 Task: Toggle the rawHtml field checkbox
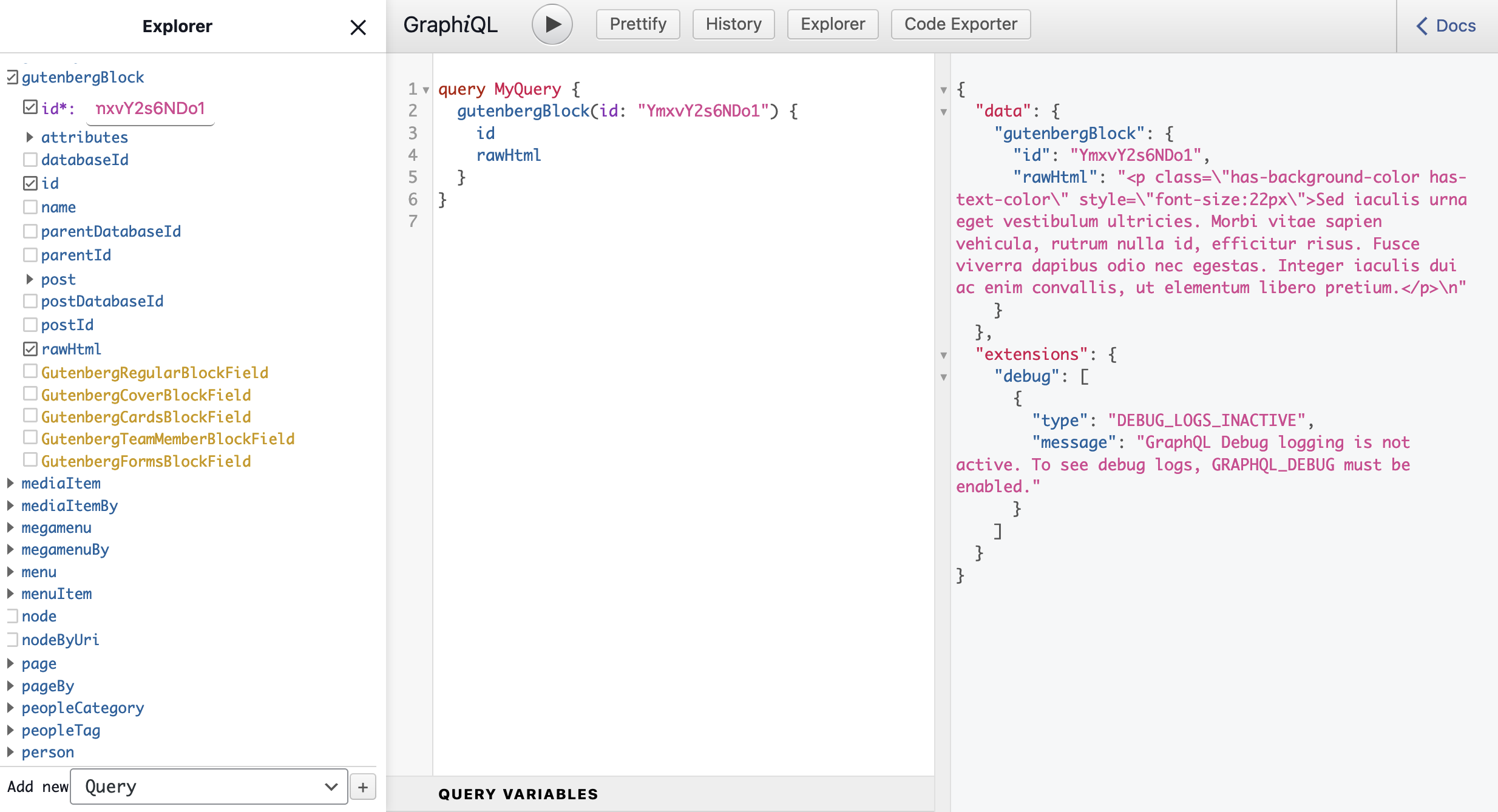pos(30,349)
